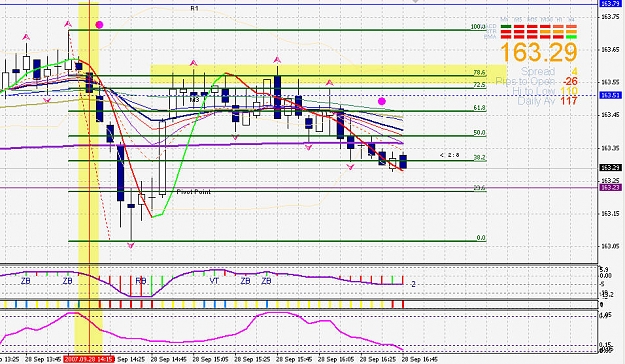The width and height of the screenshot is (625, 364).
Task: Select the 61.8 Fibonacci level label
Action: click(479, 108)
